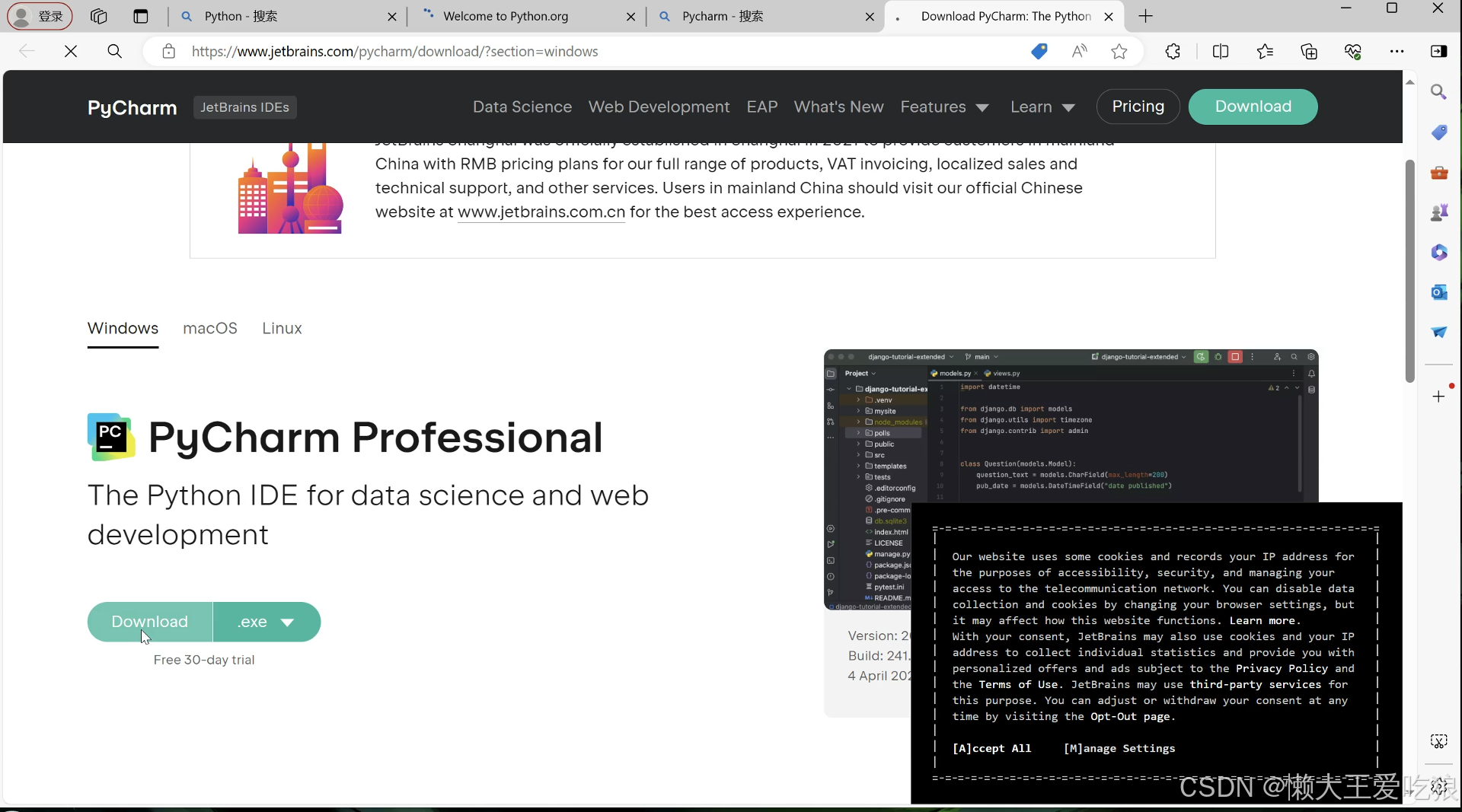Click the profile login icon

click(x=40, y=16)
